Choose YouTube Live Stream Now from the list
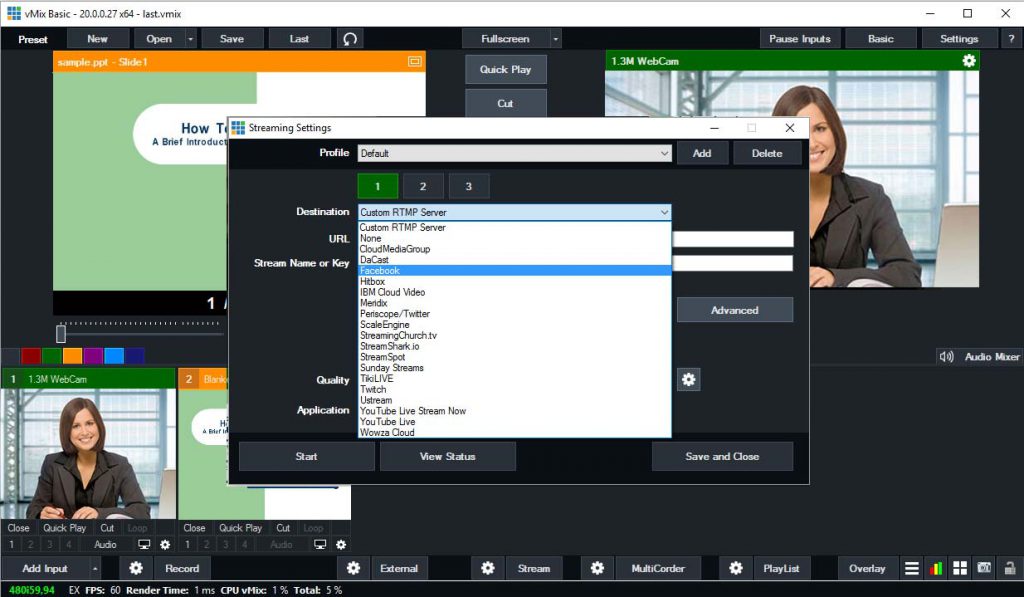 pos(515,411)
